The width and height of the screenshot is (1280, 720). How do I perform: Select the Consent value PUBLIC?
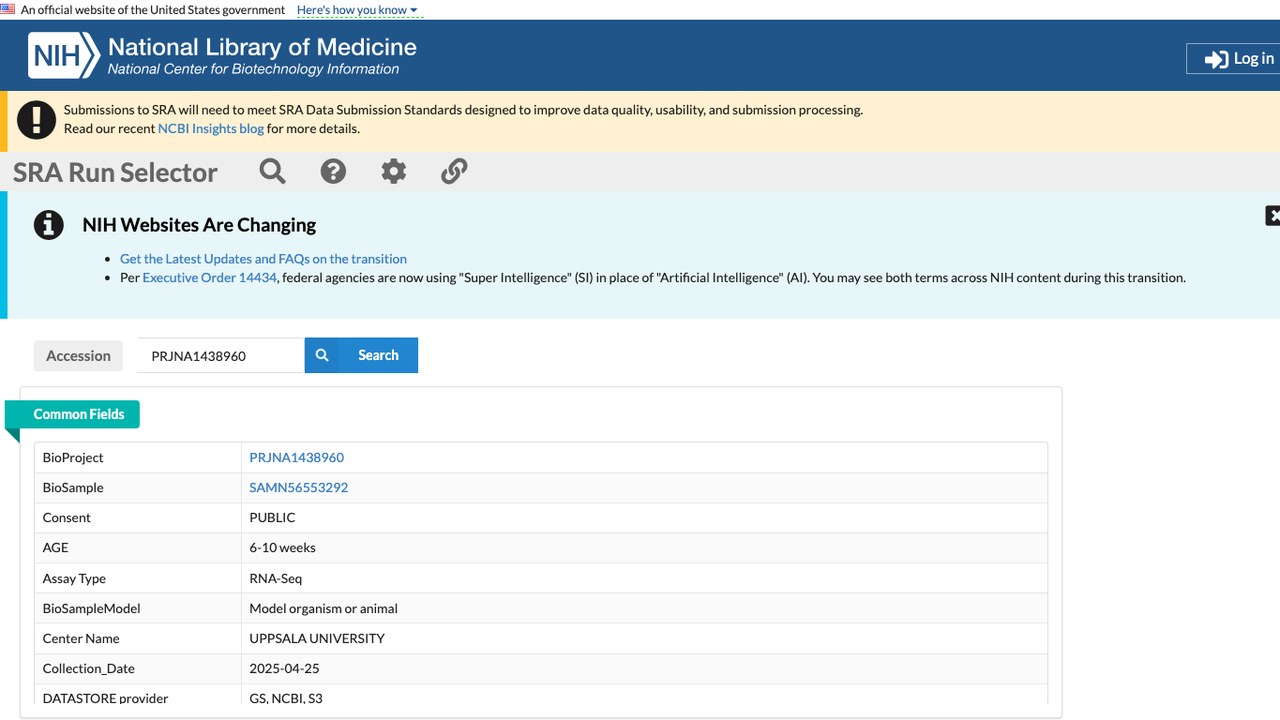tap(272, 517)
